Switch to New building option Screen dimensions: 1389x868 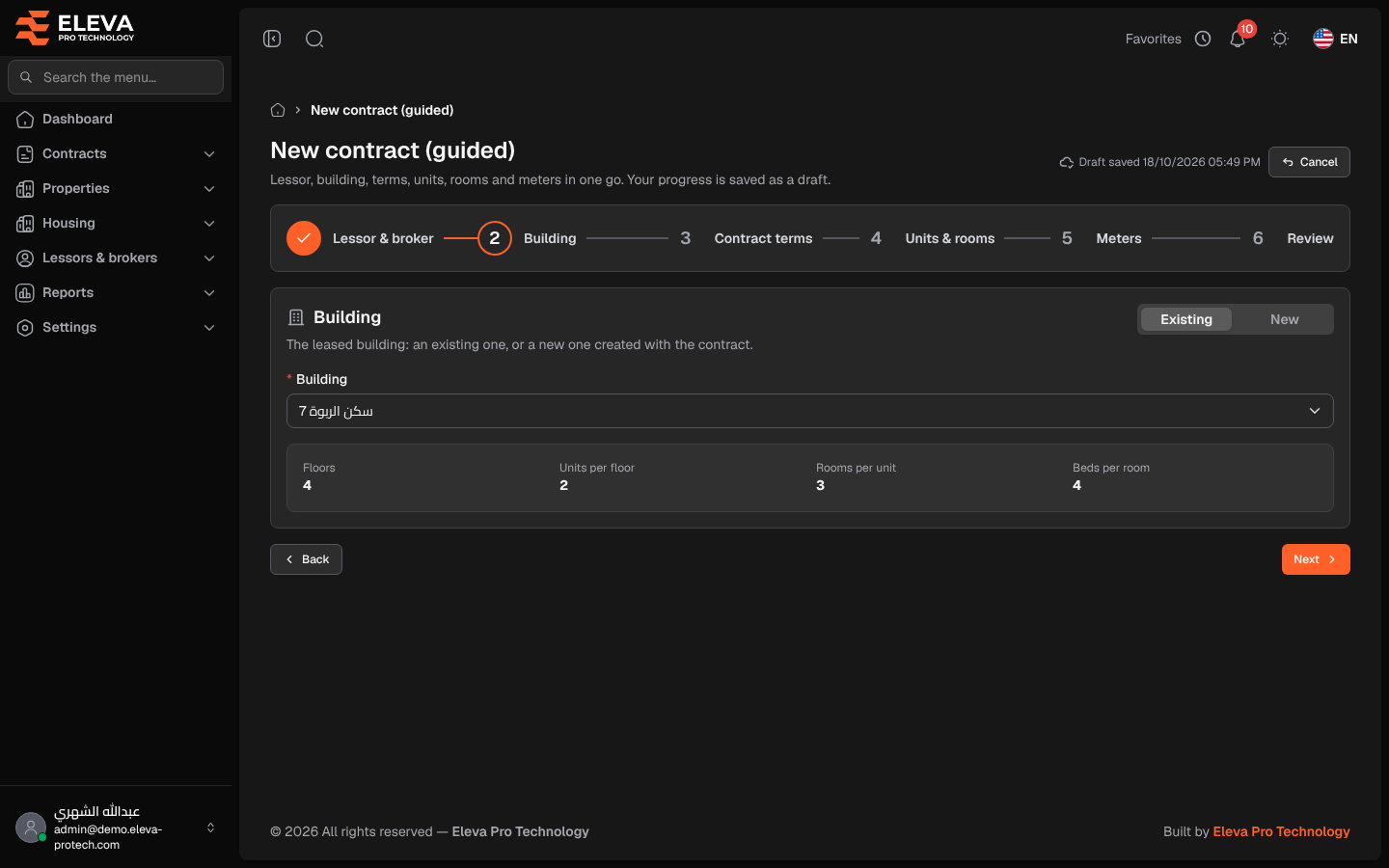(x=1284, y=319)
